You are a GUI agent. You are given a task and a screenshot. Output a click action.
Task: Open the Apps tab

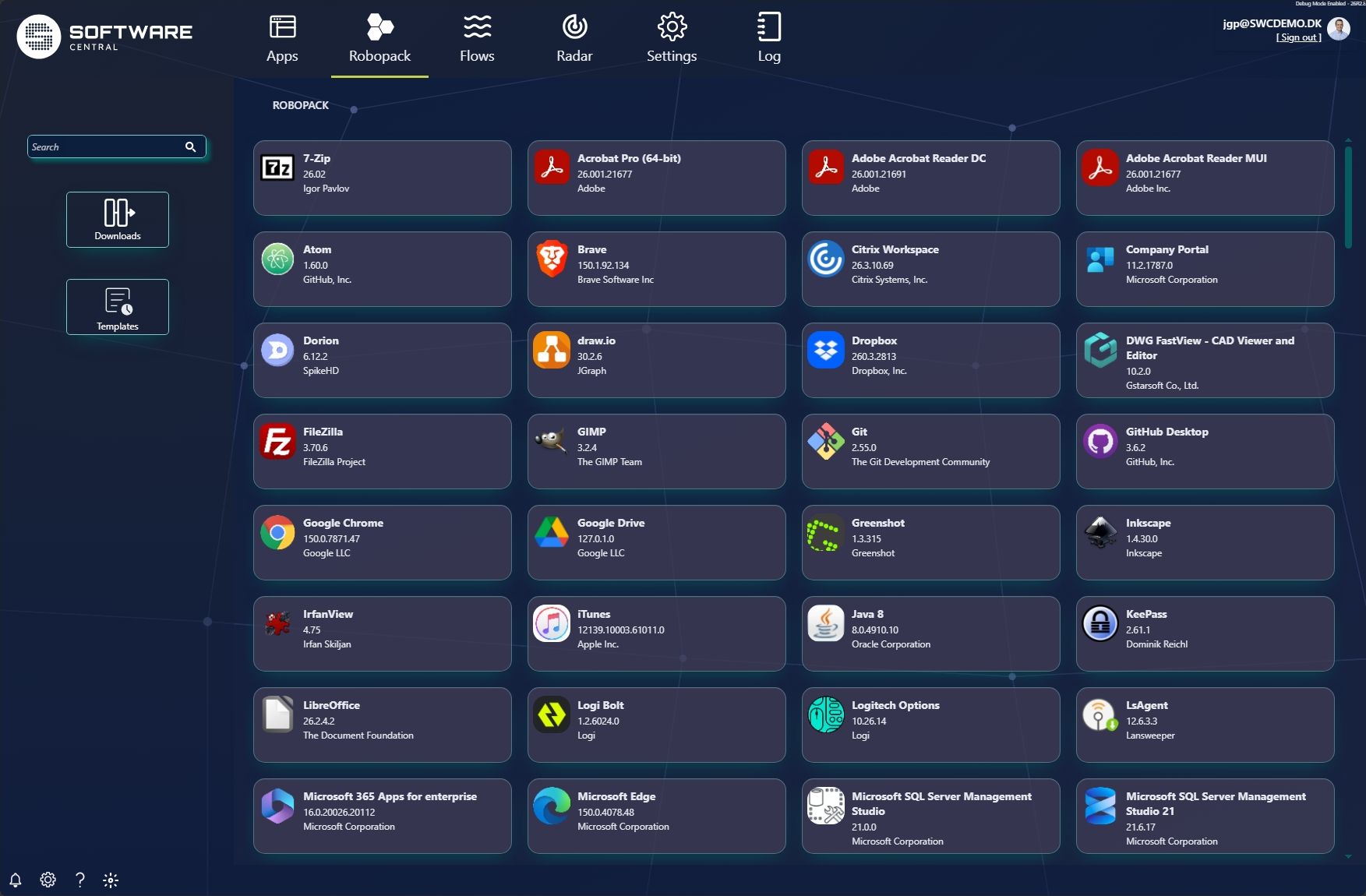(282, 39)
